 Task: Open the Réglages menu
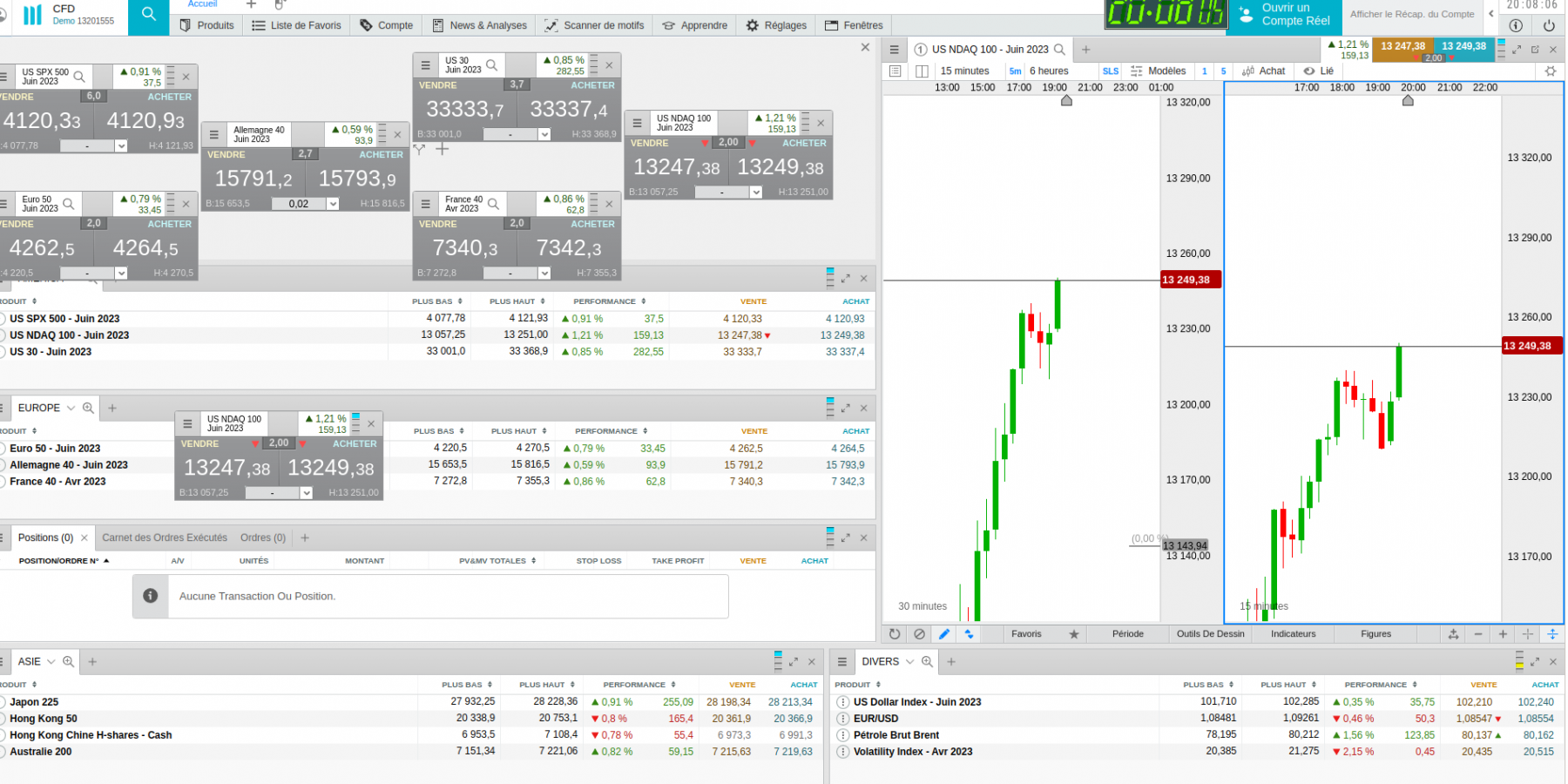[776, 25]
